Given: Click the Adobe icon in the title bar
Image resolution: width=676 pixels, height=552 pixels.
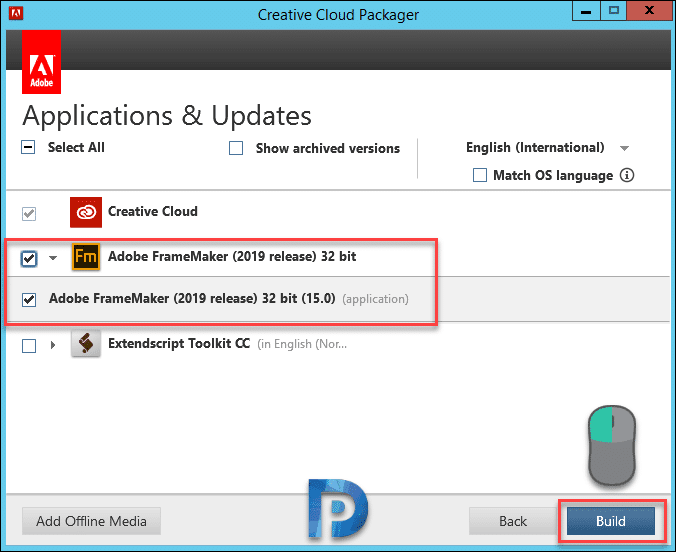Looking at the screenshot, I should pos(16,13).
